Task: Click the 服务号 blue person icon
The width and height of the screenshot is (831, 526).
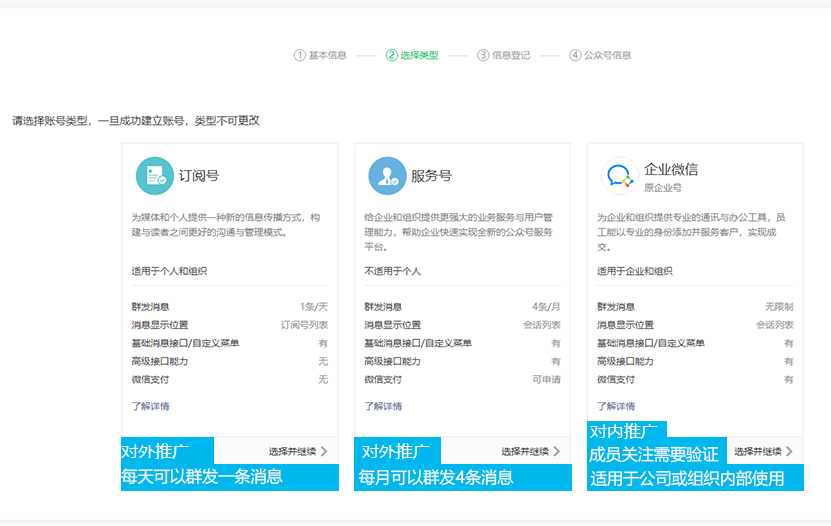Action: (x=387, y=176)
